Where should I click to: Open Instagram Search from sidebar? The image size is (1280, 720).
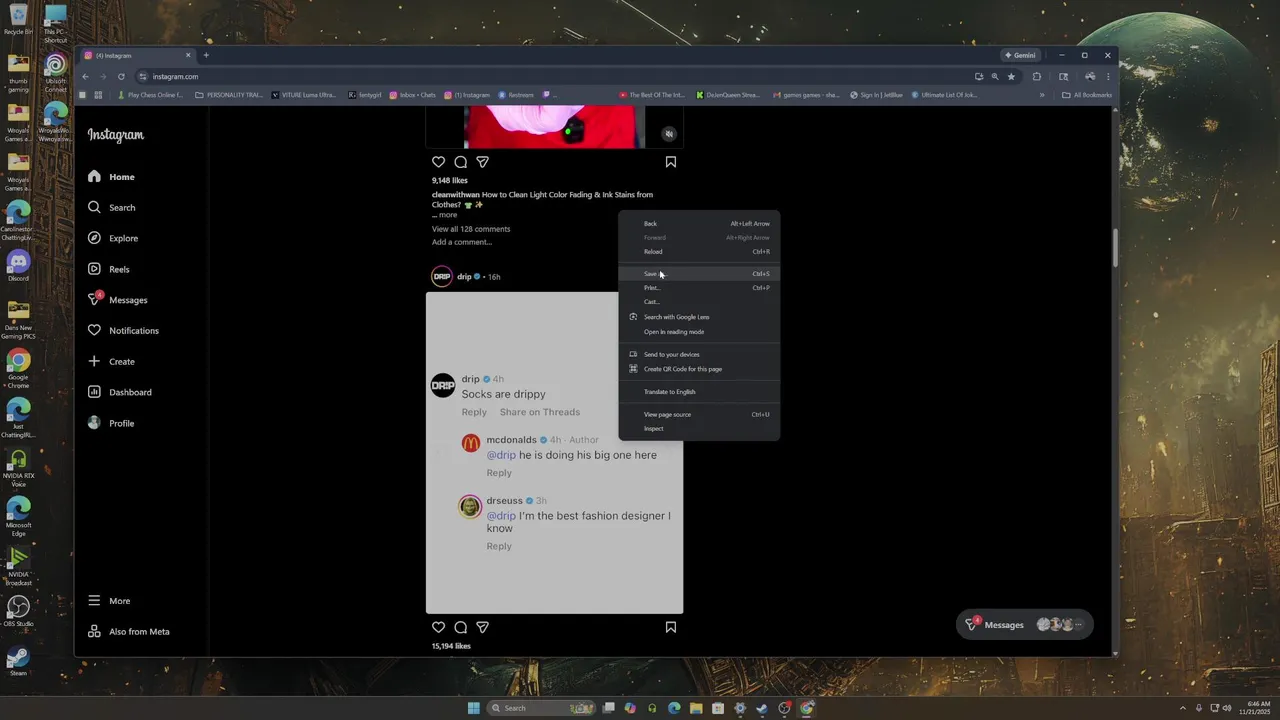click(x=111, y=208)
